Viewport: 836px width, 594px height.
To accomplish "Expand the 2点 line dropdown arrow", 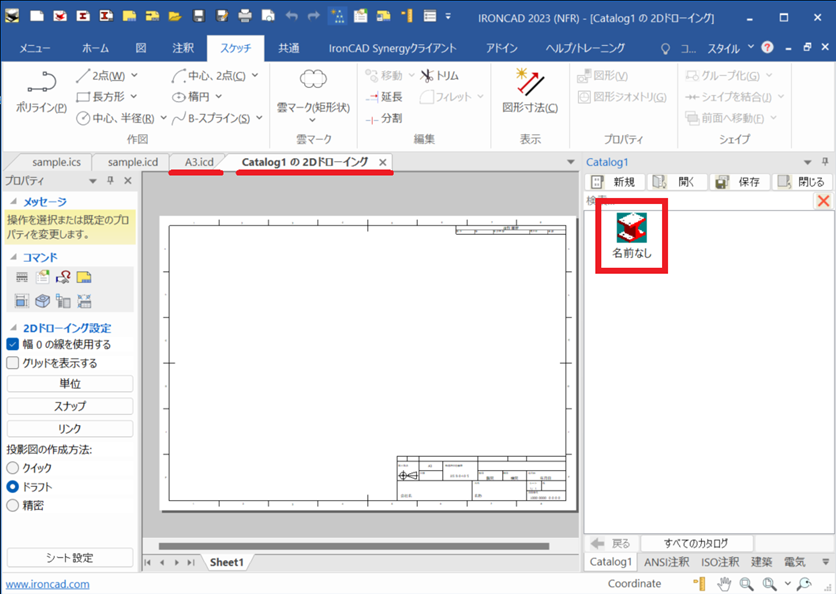I will (x=134, y=75).
